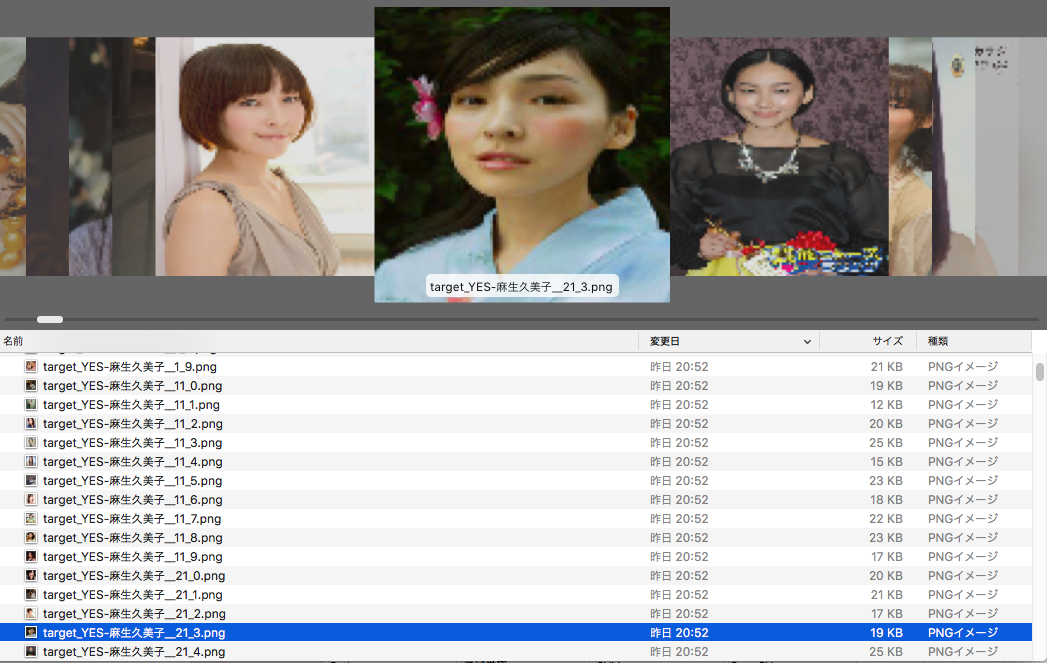Toggle sort order chevron in 変更日 column
The width and height of the screenshot is (1047, 663).
807,342
